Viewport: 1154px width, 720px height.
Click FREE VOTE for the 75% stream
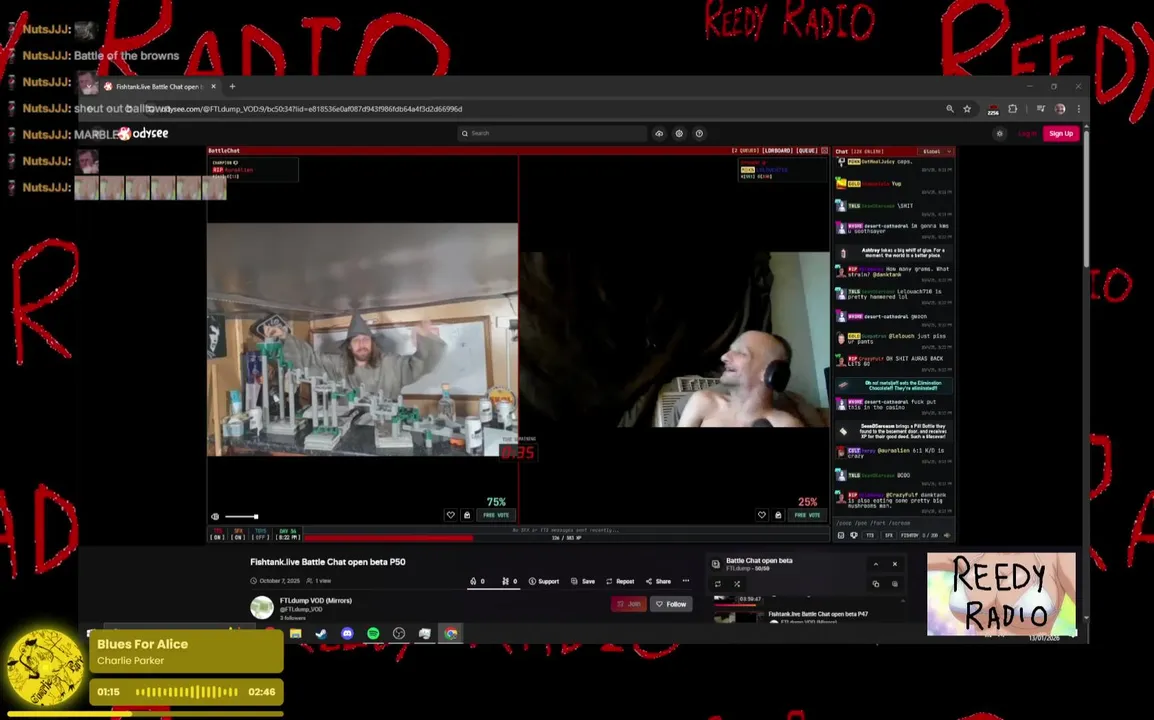tap(496, 515)
